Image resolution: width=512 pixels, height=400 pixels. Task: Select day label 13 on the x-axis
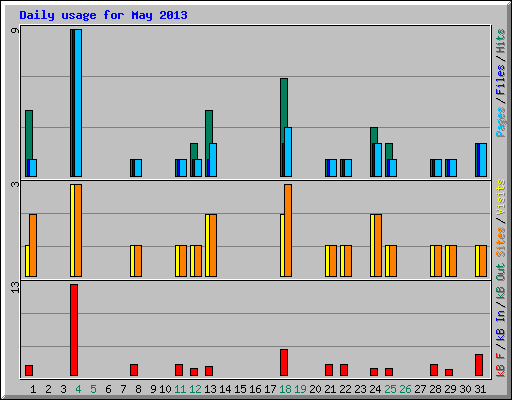210,389
